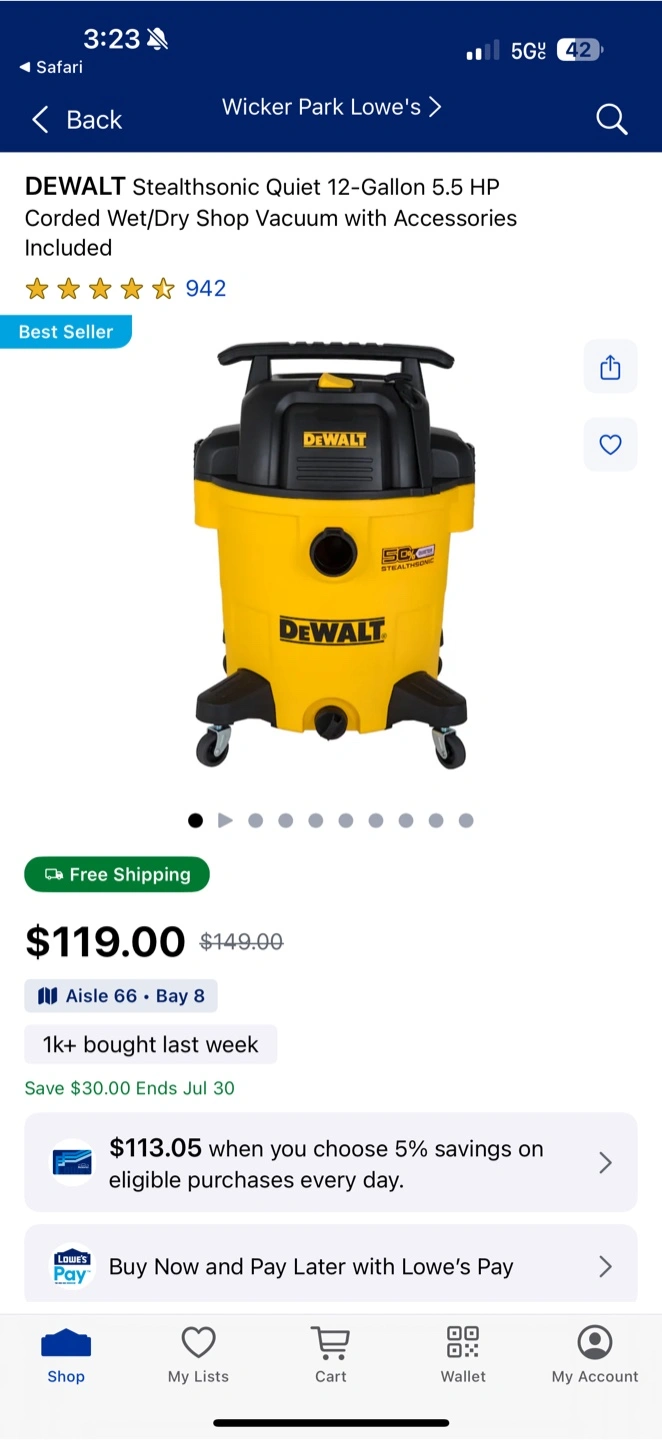Select the last carousel page dot
The image size is (662, 1440).
click(466, 821)
